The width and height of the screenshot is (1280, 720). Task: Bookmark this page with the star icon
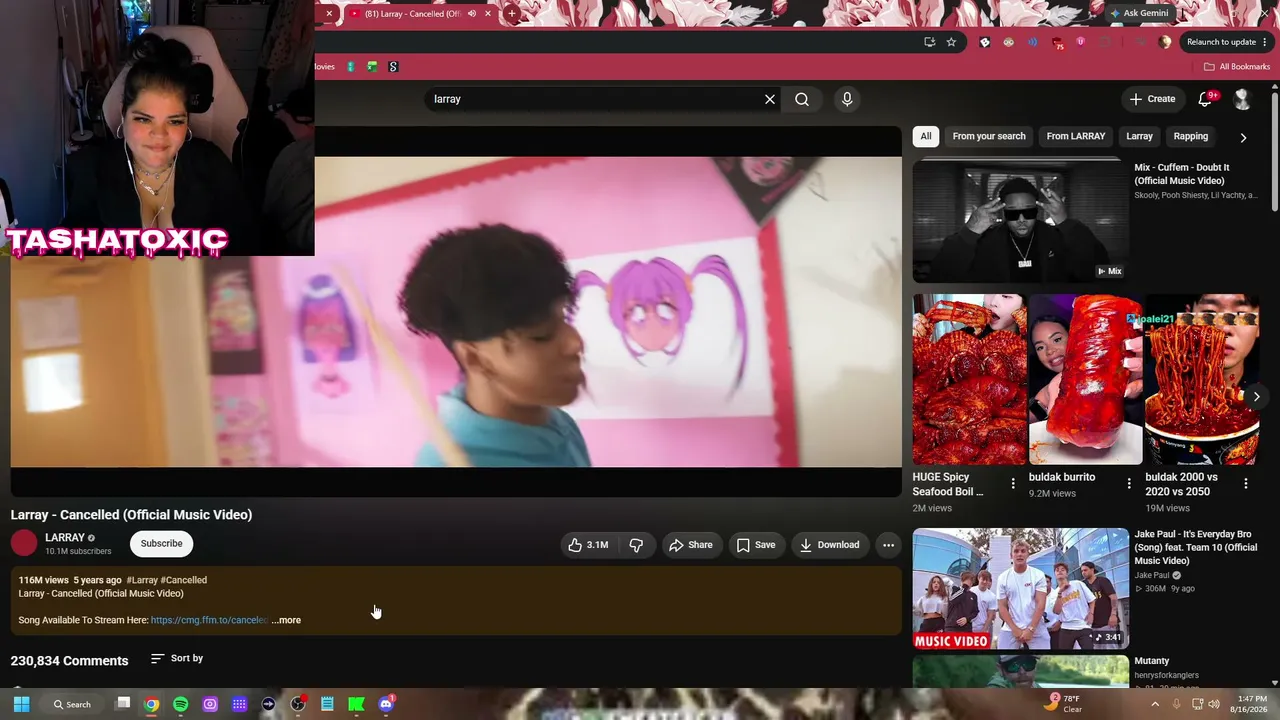(x=951, y=42)
